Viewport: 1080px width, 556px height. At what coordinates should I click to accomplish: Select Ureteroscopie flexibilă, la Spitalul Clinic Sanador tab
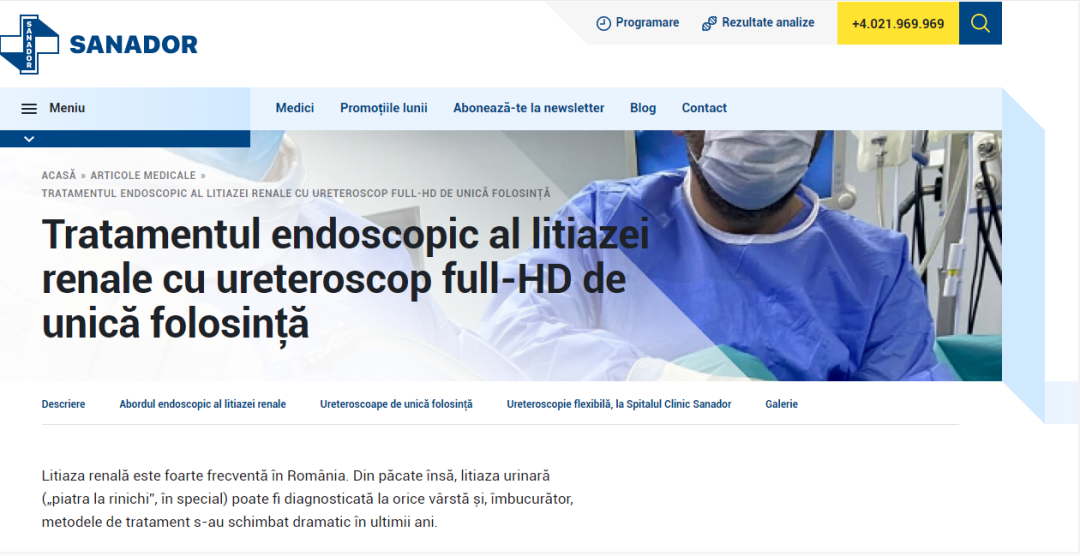619,404
